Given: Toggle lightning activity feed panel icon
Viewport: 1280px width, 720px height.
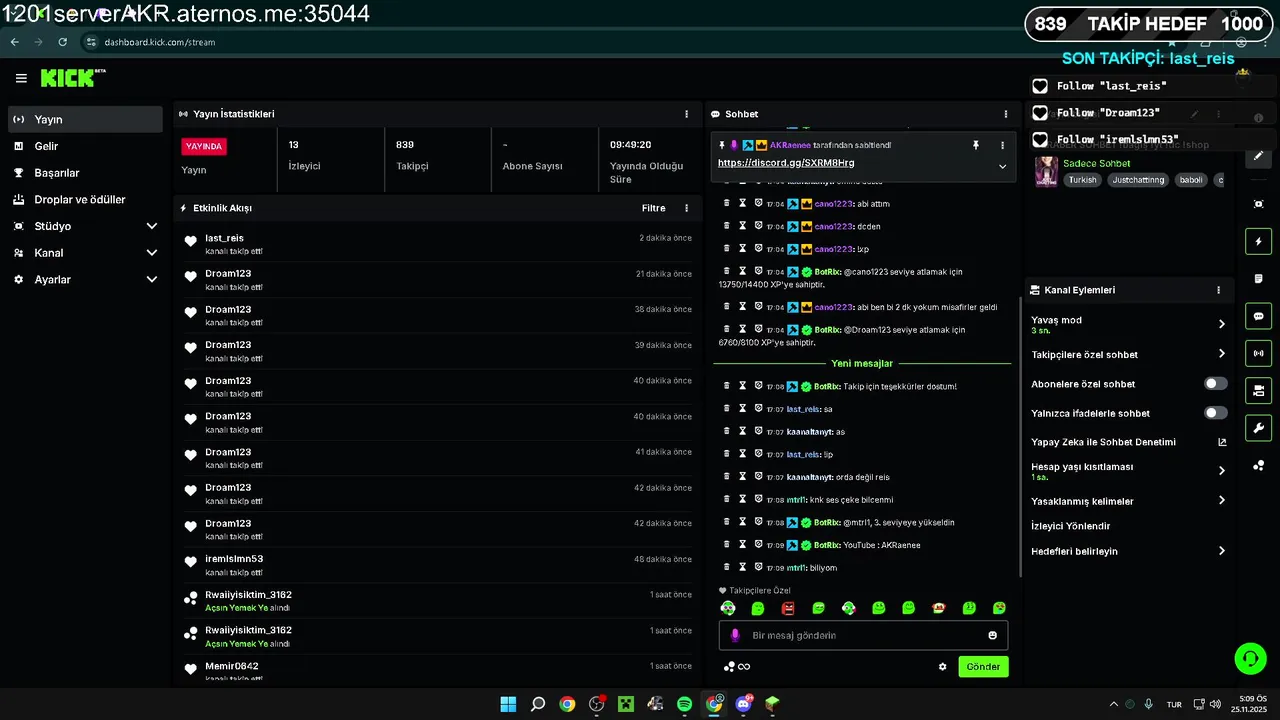Looking at the screenshot, I should (x=1258, y=241).
